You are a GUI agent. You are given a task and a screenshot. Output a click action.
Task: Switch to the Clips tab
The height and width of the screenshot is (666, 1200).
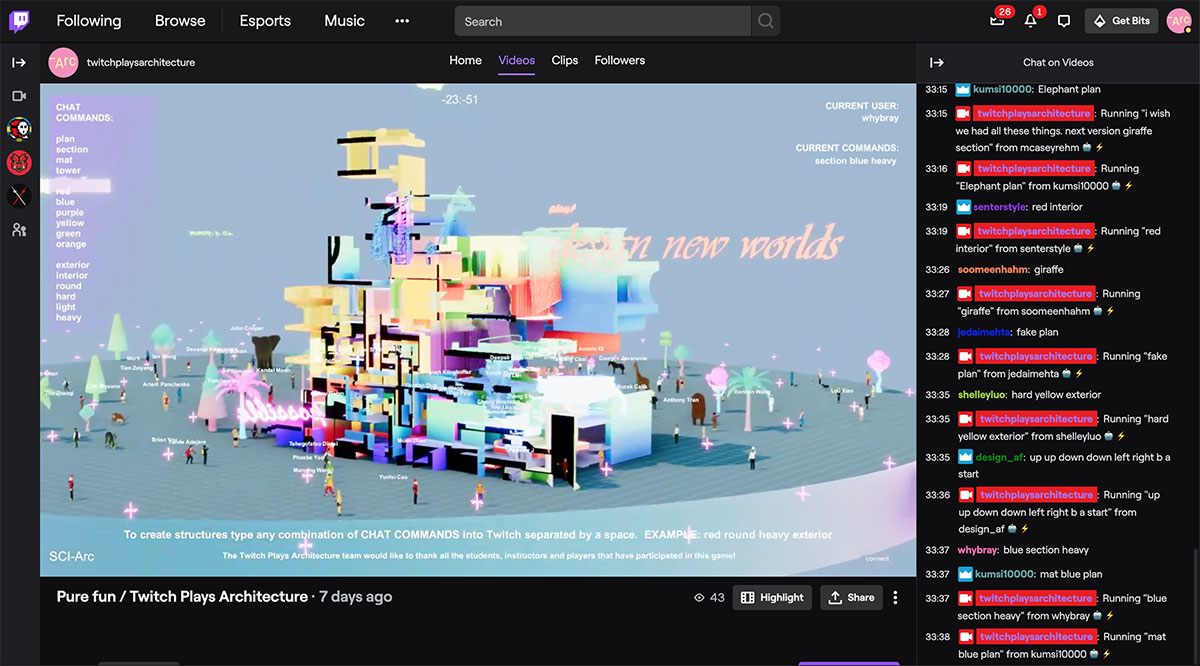(x=565, y=60)
